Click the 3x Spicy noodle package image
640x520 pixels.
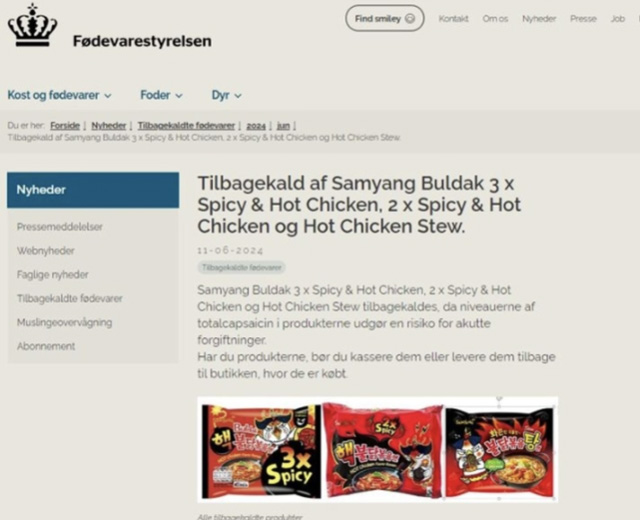pos(261,451)
